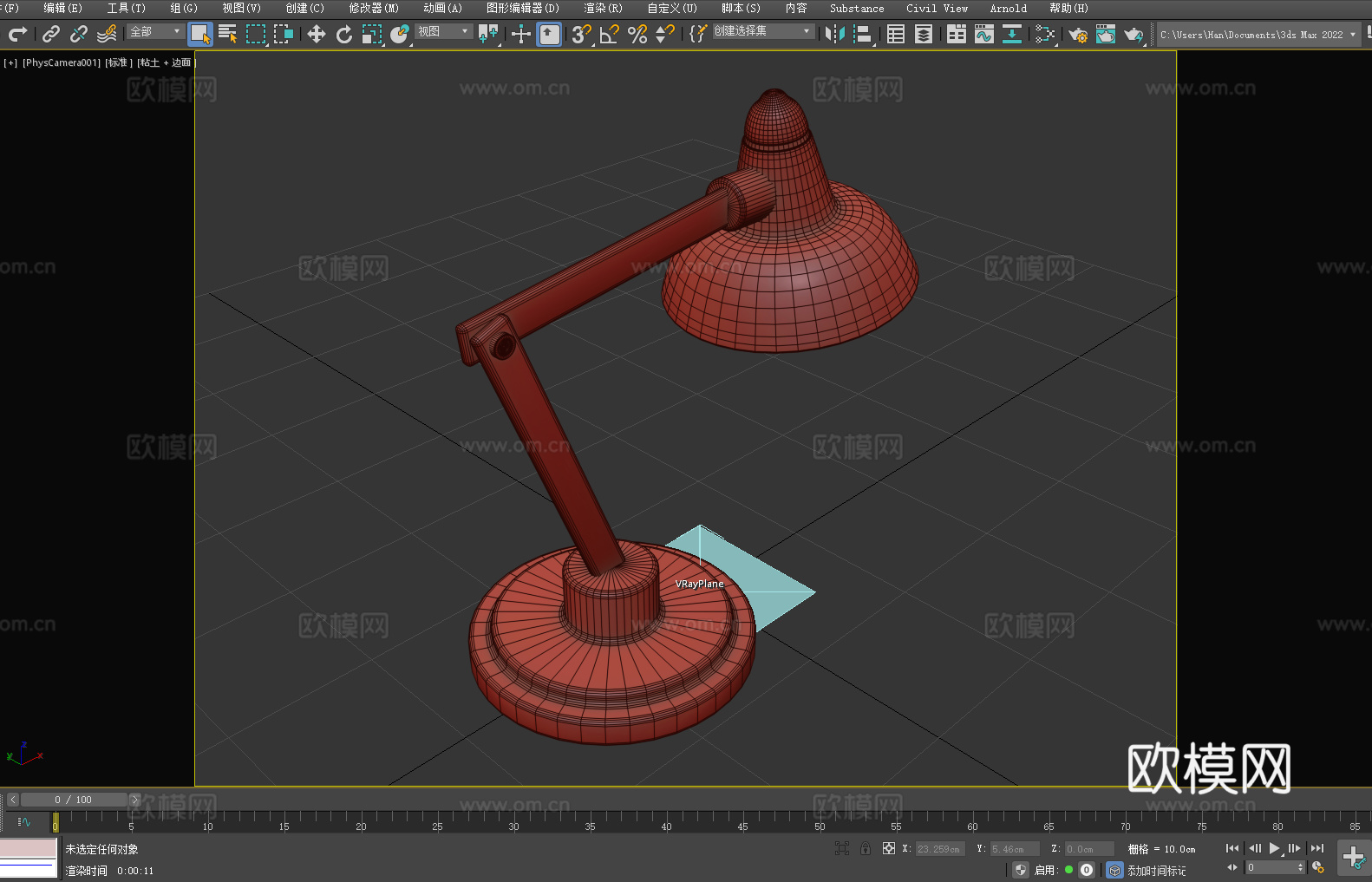1372x882 pixels.
Task: Click 添加时间标记 time tag label
Action: [1156, 870]
